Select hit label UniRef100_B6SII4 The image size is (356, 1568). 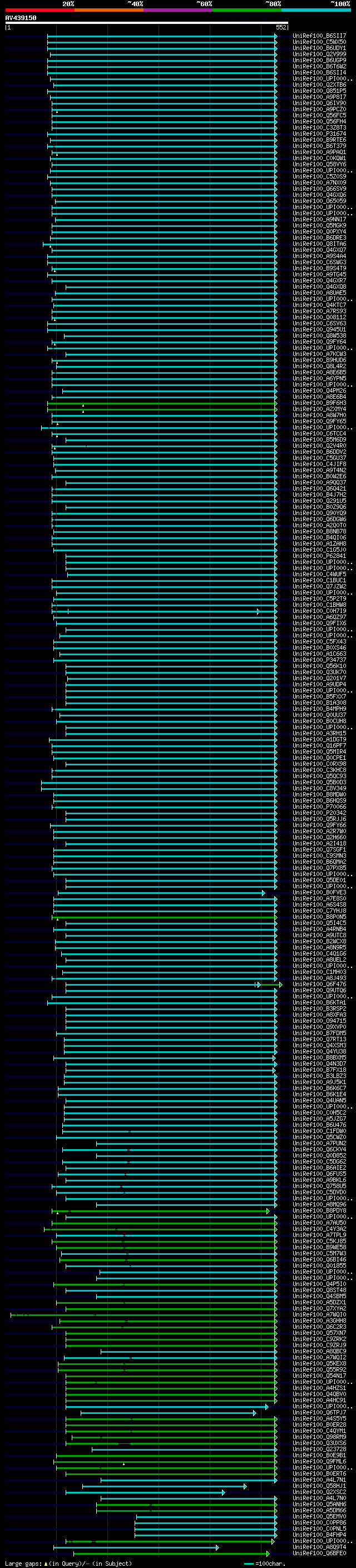click(319, 72)
